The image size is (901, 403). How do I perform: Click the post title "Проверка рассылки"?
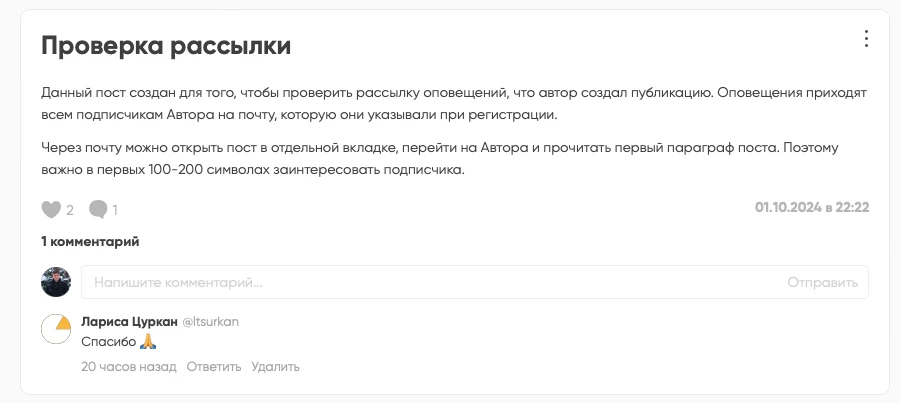tap(166, 45)
